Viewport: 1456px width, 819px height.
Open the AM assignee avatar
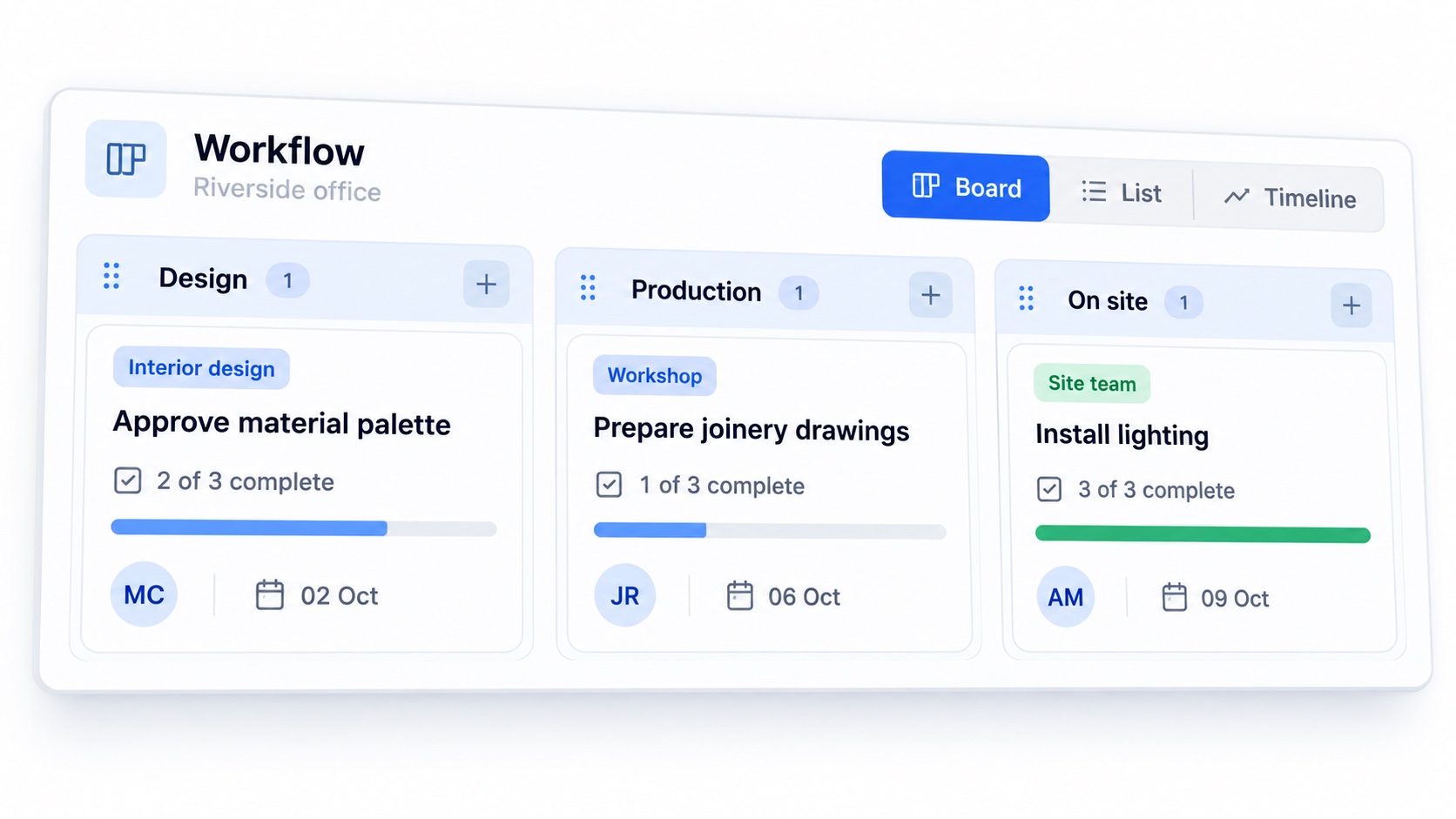[1066, 597]
